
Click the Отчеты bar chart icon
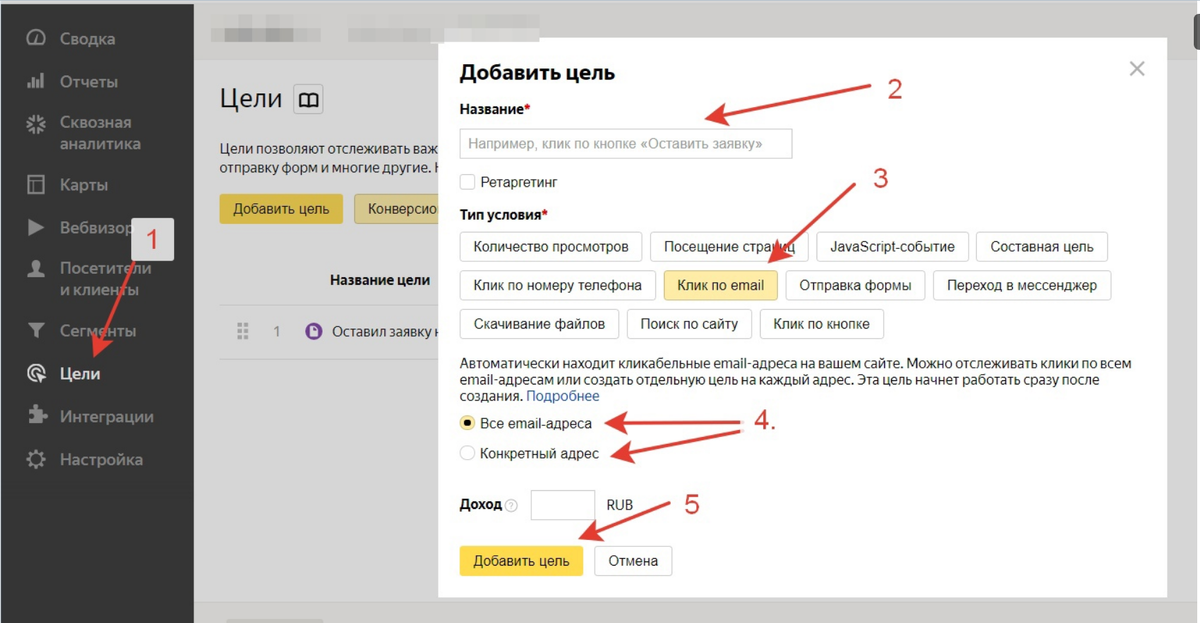(36, 82)
